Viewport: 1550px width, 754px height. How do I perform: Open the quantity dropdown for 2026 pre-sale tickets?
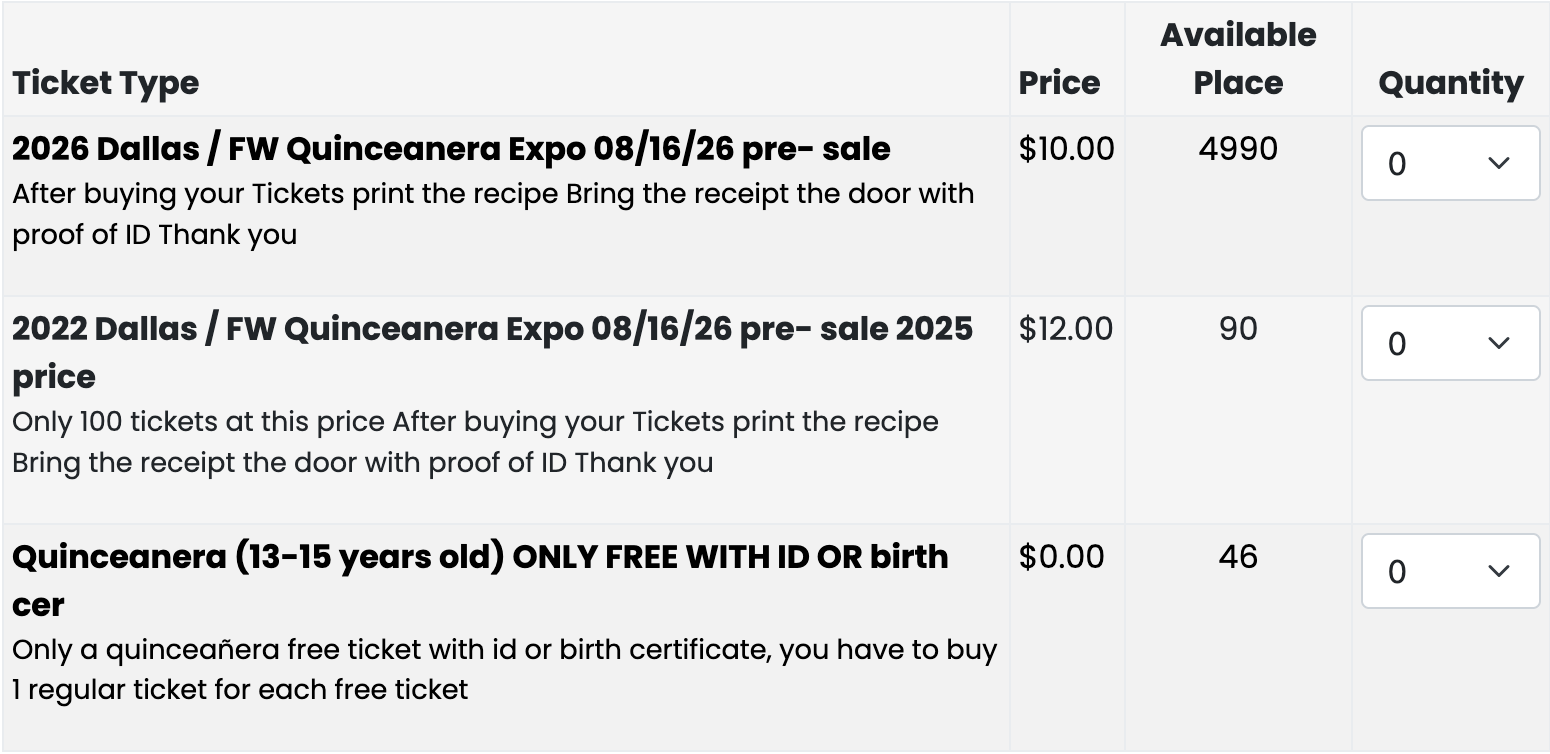(x=1449, y=163)
